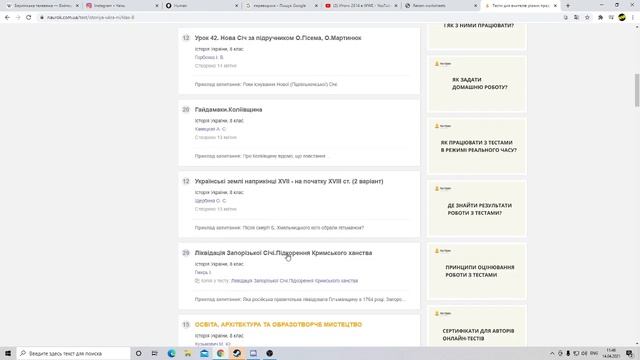Bookmark this page with star icon
The width and height of the screenshot is (640, 360).
click(x=587, y=18)
